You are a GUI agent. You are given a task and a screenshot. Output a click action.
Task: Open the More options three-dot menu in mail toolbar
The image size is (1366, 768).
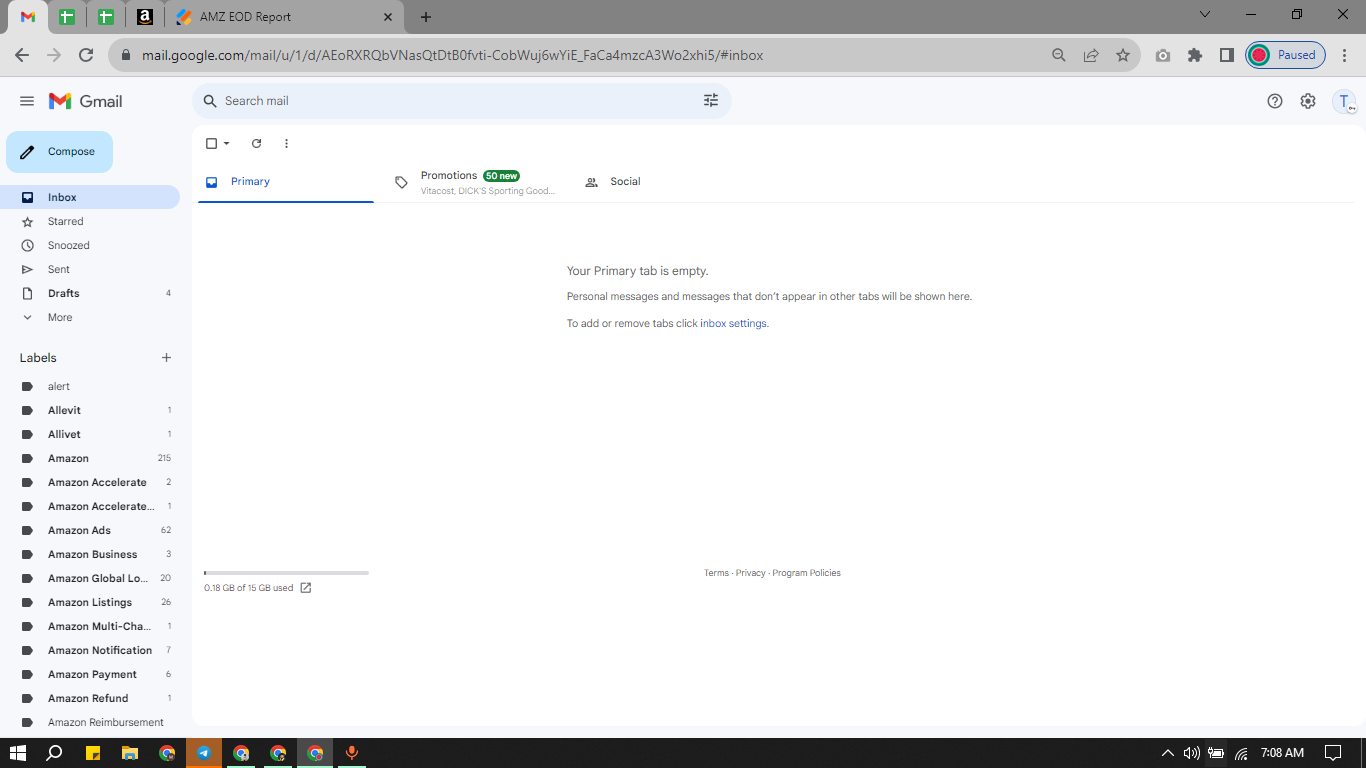pos(286,144)
